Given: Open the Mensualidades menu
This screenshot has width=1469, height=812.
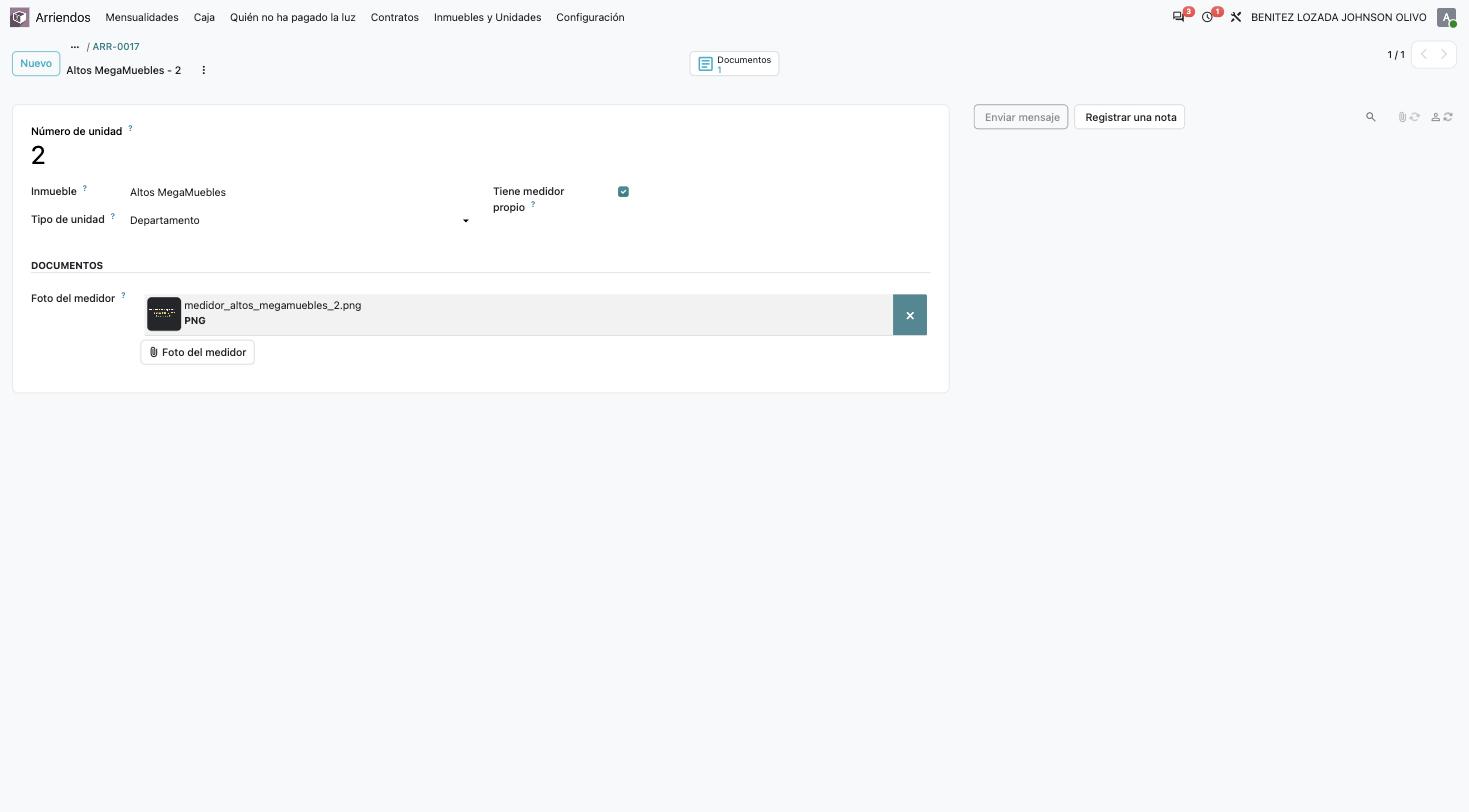Looking at the screenshot, I should [142, 17].
